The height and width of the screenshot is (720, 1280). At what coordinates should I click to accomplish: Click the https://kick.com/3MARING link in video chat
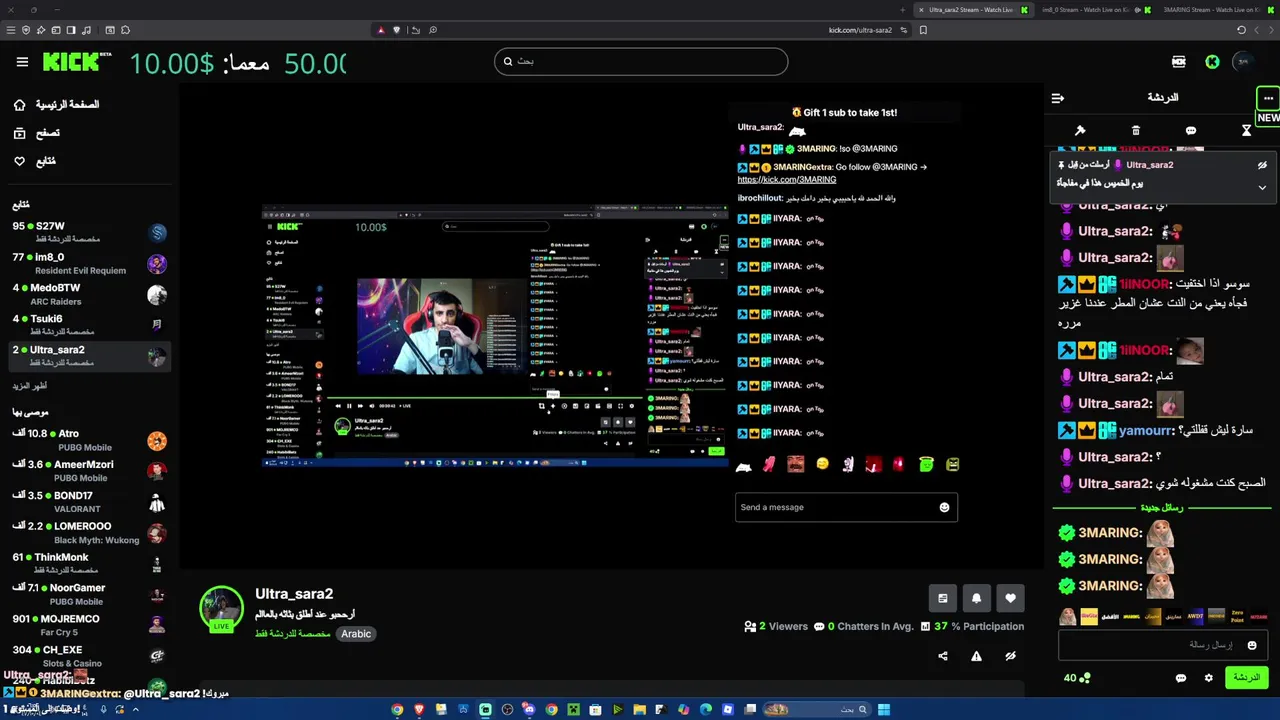(787, 179)
